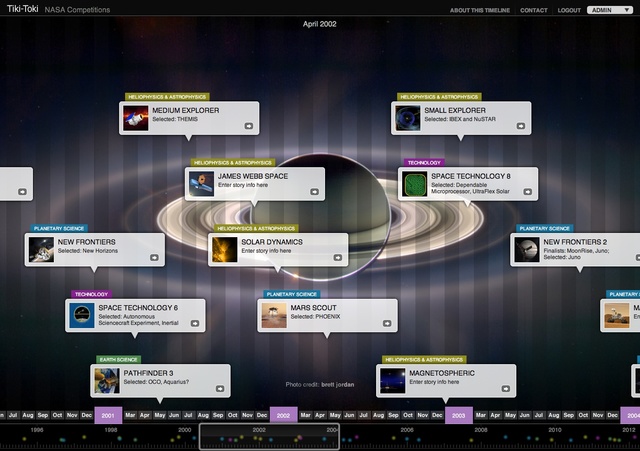Click the Solar Dynamics sun thumbnail
The height and width of the screenshot is (451, 640).
[x=224, y=250]
